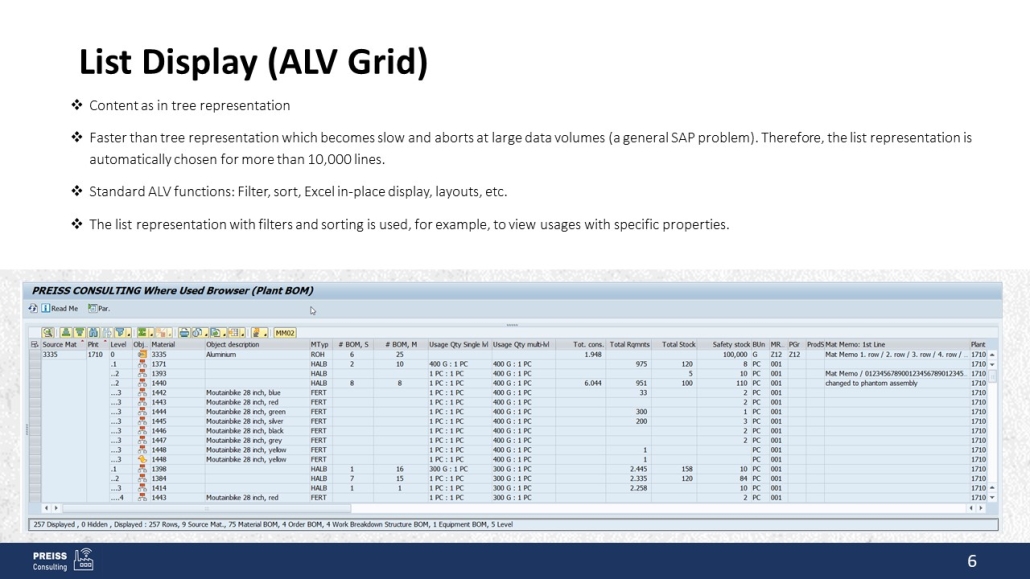Click the BOM icon for material 1371
Image resolution: width=1030 pixels, height=579 pixels.
click(x=142, y=364)
